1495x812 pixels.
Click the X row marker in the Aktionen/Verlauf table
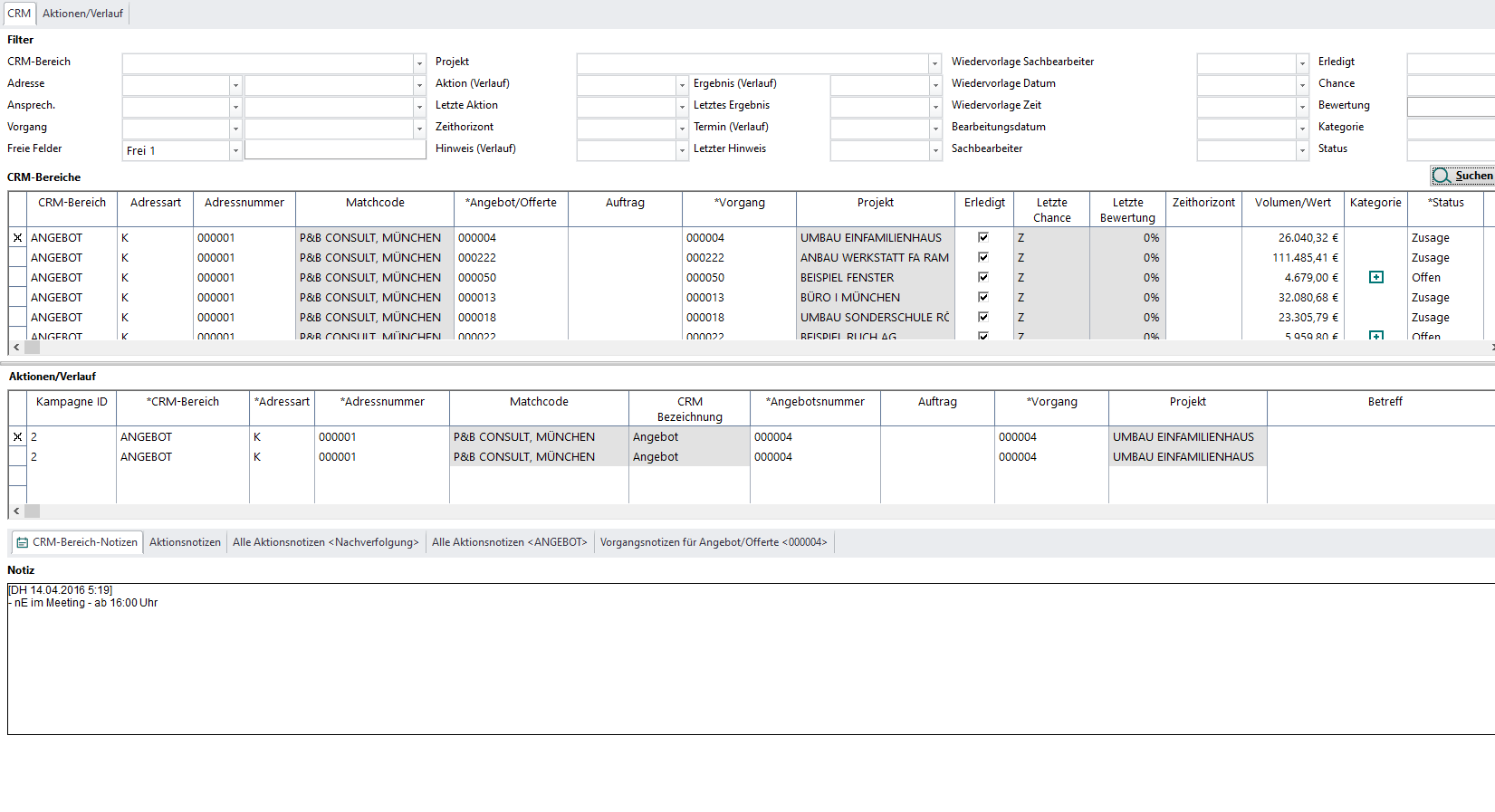pyautogui.click(x=17, y=437)
